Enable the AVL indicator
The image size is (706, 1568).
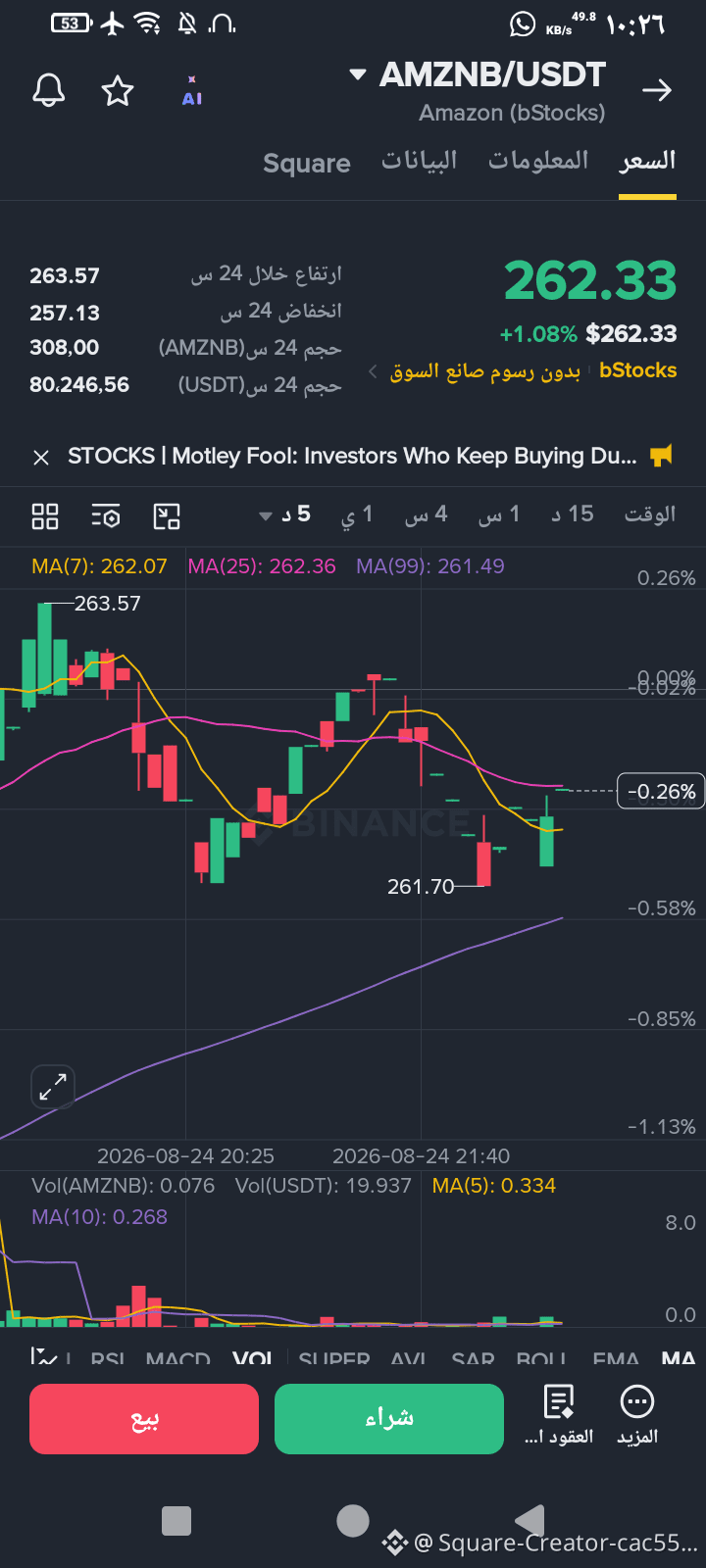(409, 1359)
